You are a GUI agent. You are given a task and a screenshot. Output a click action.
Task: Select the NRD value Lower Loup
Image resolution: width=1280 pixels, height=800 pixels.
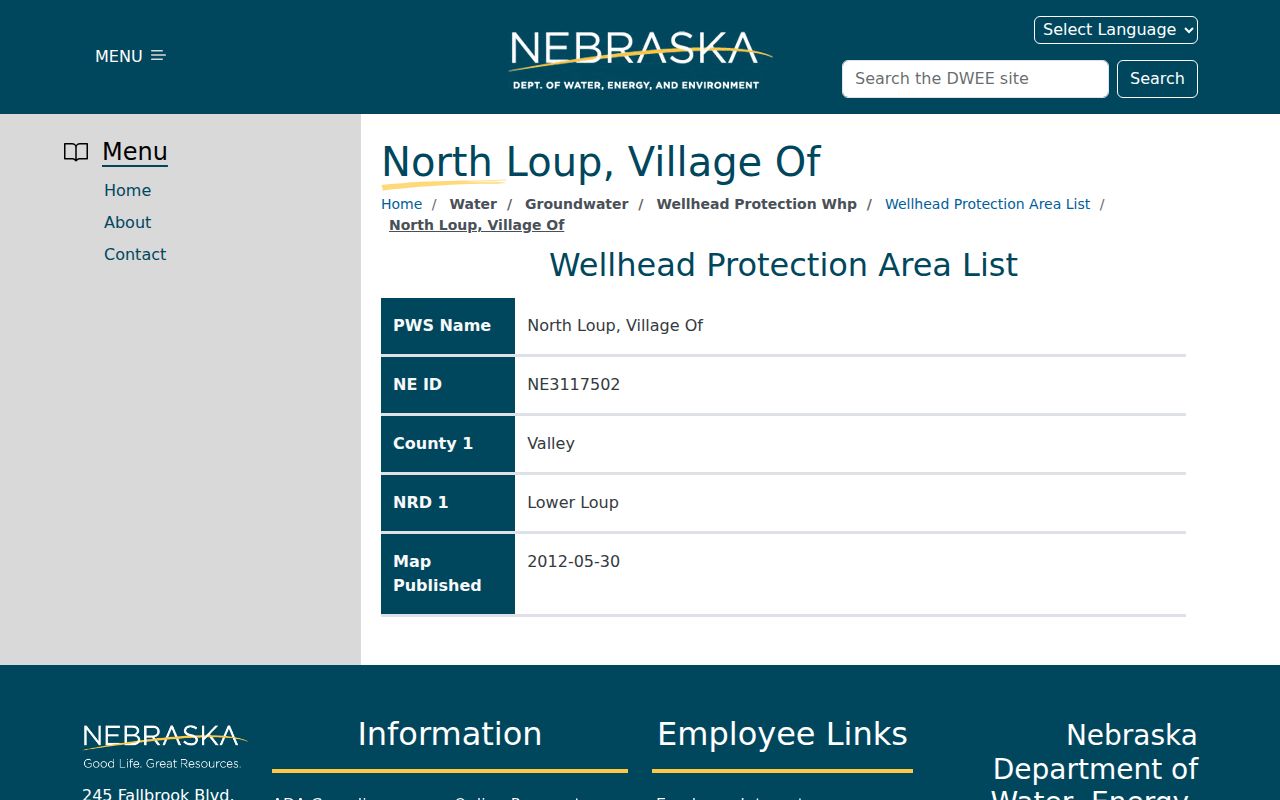(x=573, y=503)
